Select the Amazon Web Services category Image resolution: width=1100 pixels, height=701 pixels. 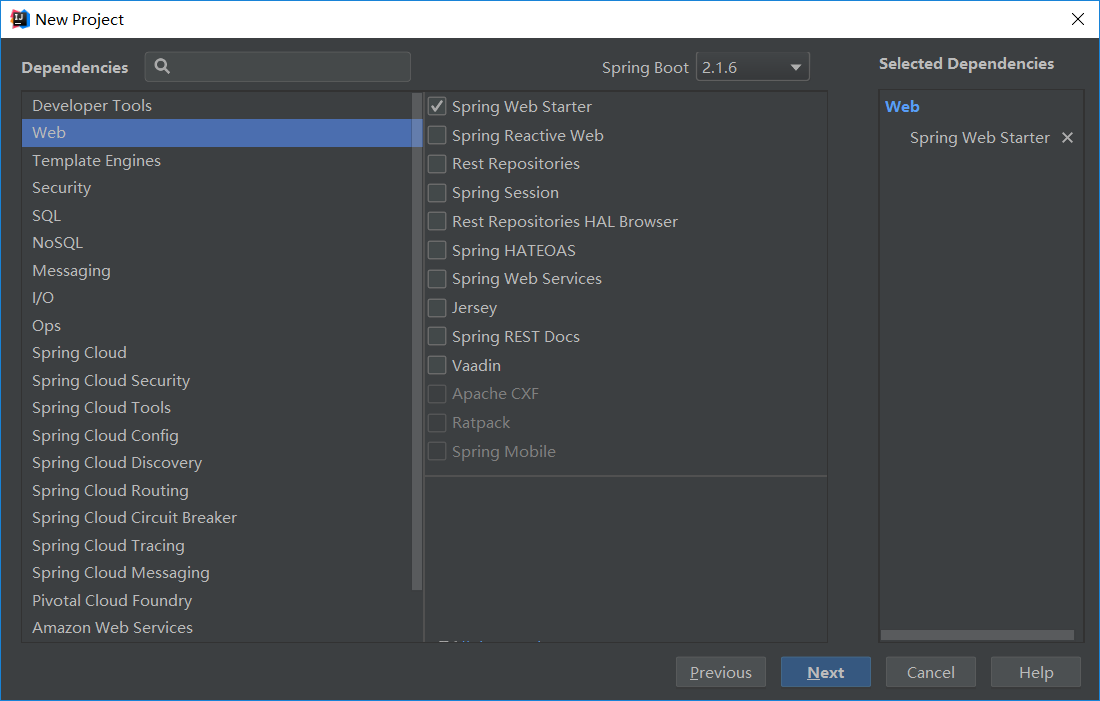pyautogui.click(x=217, y=627)
